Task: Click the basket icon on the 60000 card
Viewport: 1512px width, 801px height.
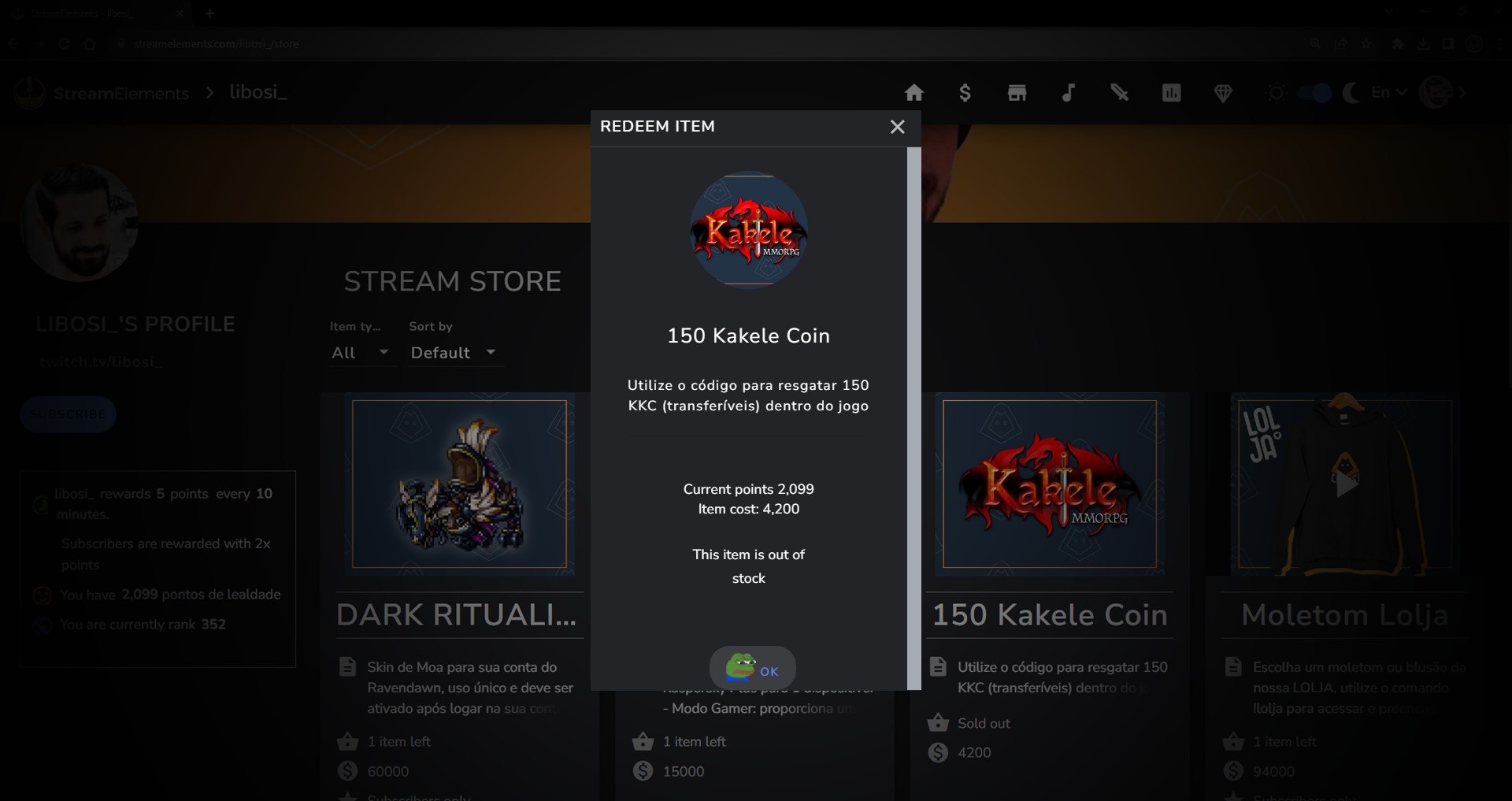Action: tap(347, 741)
